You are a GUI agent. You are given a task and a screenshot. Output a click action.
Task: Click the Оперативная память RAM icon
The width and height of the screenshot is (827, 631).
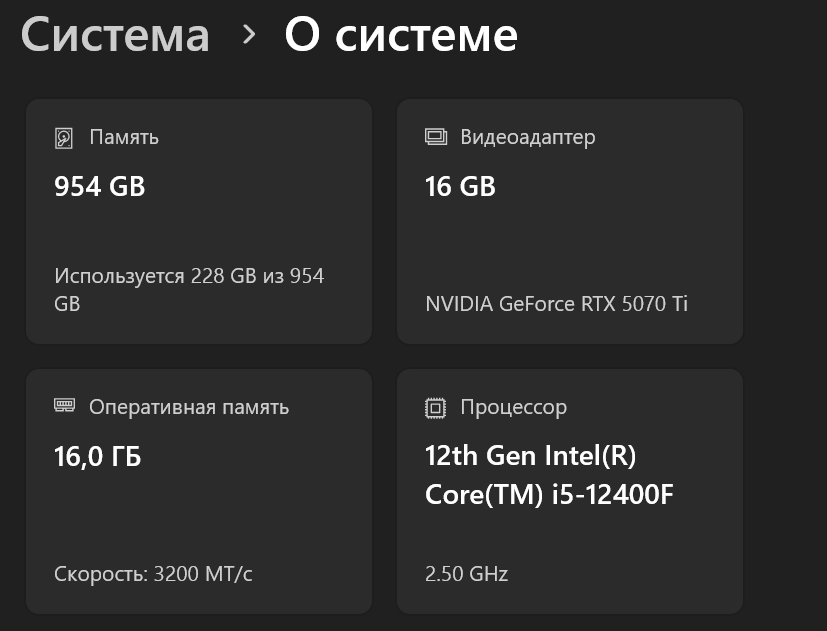64,407
